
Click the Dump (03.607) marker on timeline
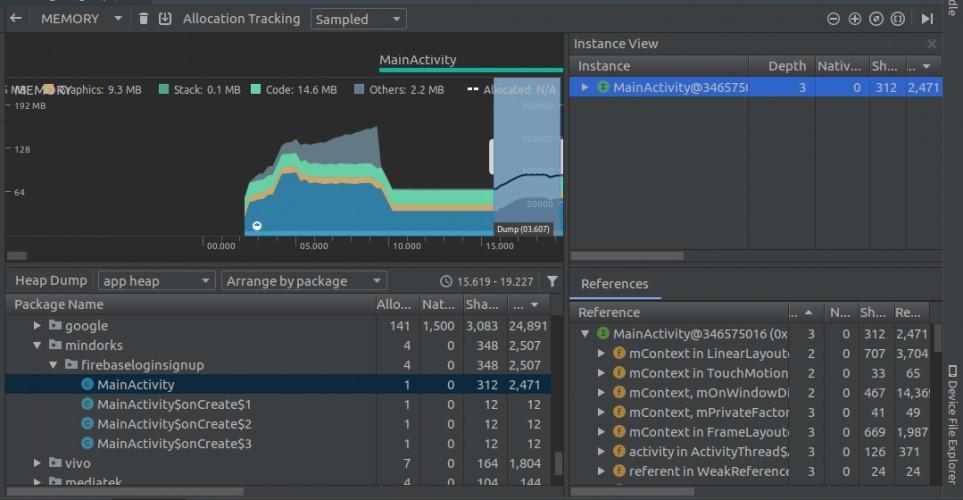pos(523,229)
